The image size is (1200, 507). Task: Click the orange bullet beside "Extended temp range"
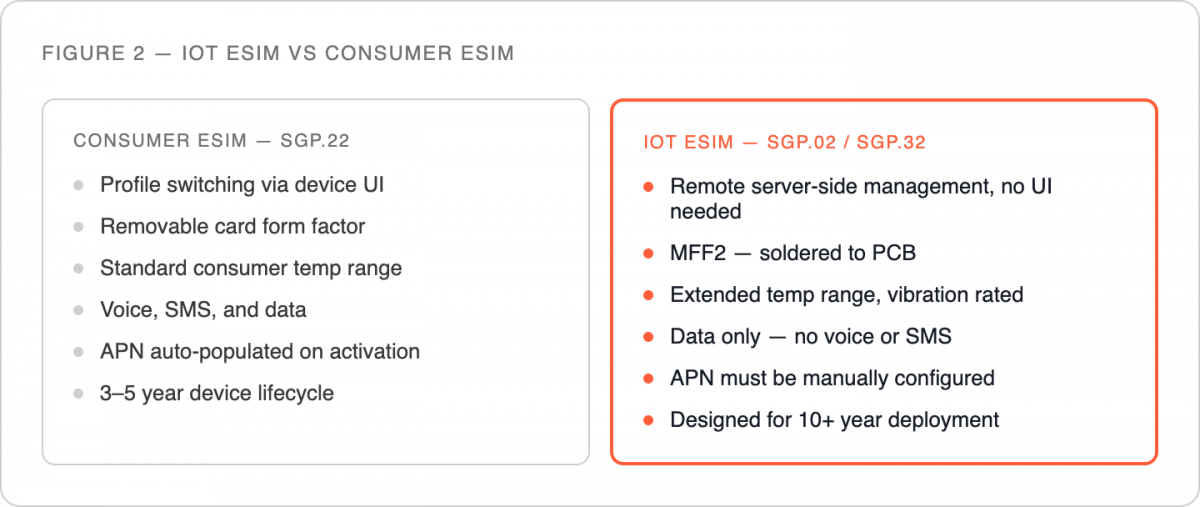[x=649, y=295]
